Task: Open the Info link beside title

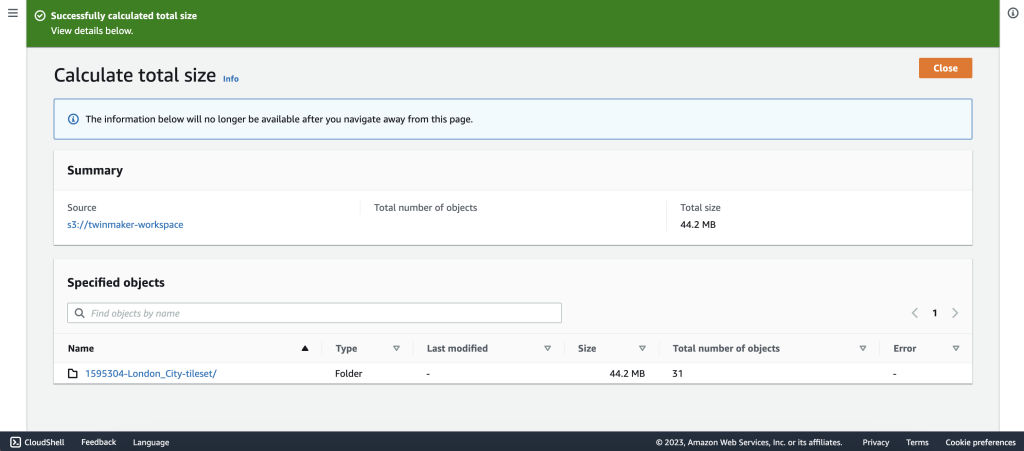Action: [231, 79]
